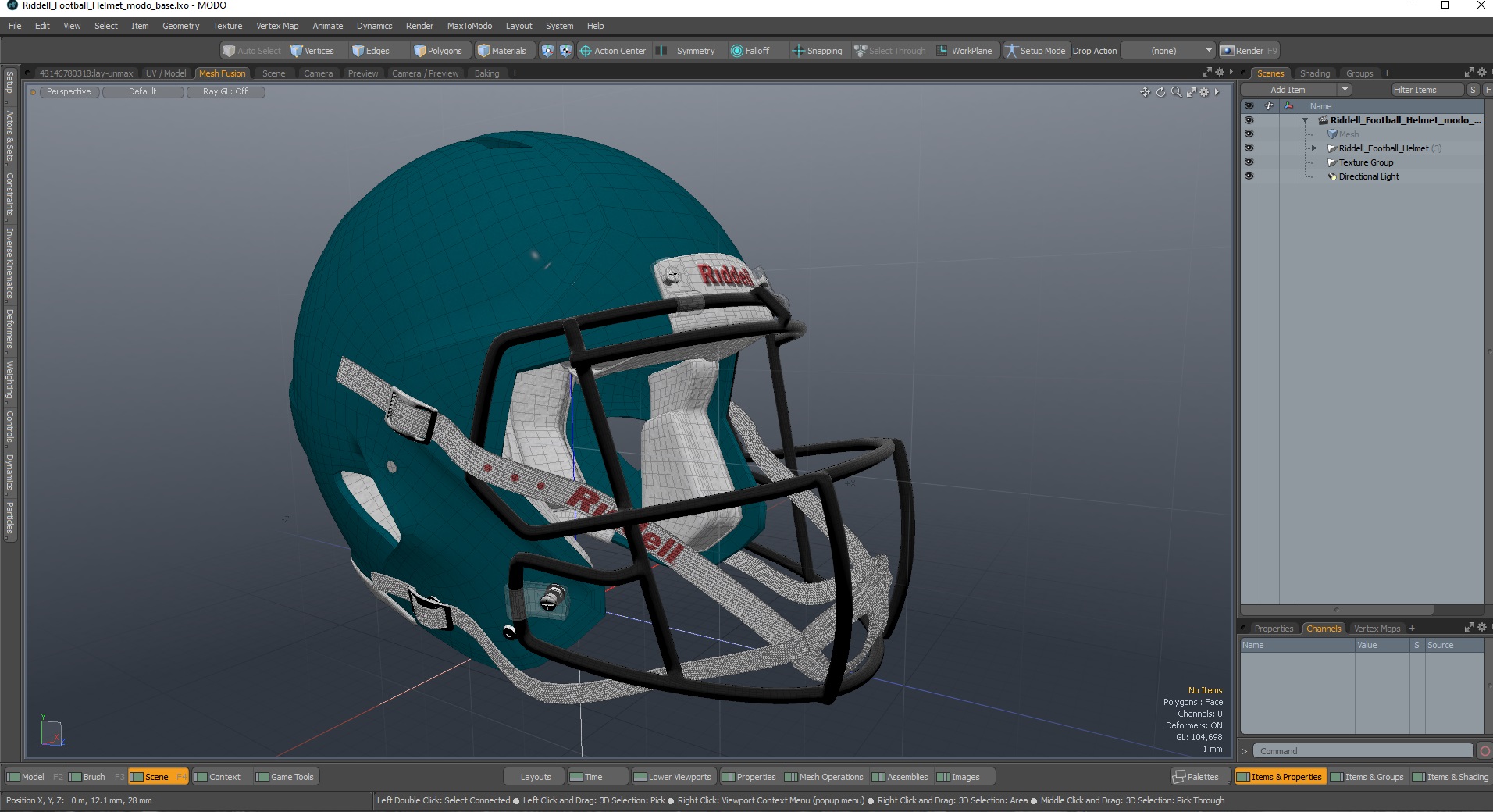Viewport: 1493px width, 812px height.
Task: Expand the Riddell_Football_Helmet group
Action: 1314,148
